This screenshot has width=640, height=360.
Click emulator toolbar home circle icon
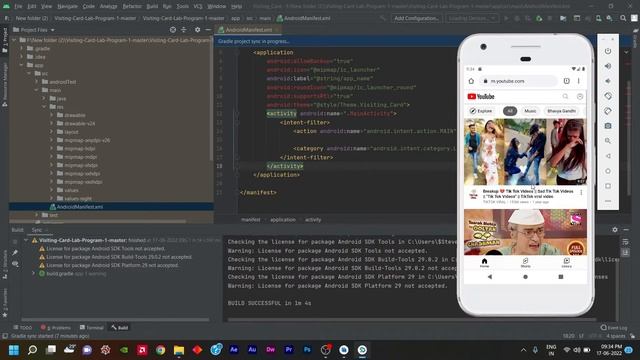[608, 171]
